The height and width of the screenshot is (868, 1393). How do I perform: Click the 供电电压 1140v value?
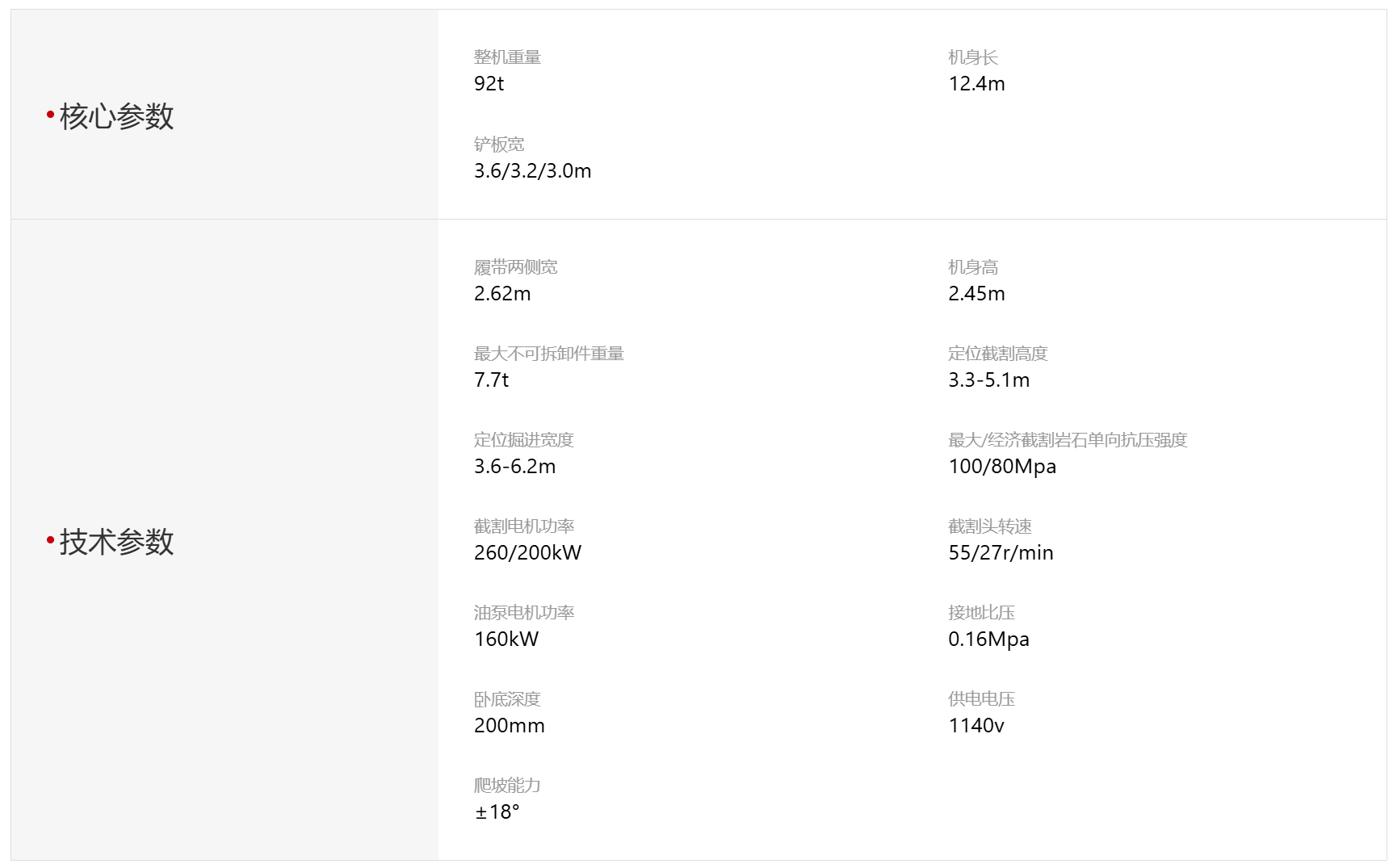point(976,725)
